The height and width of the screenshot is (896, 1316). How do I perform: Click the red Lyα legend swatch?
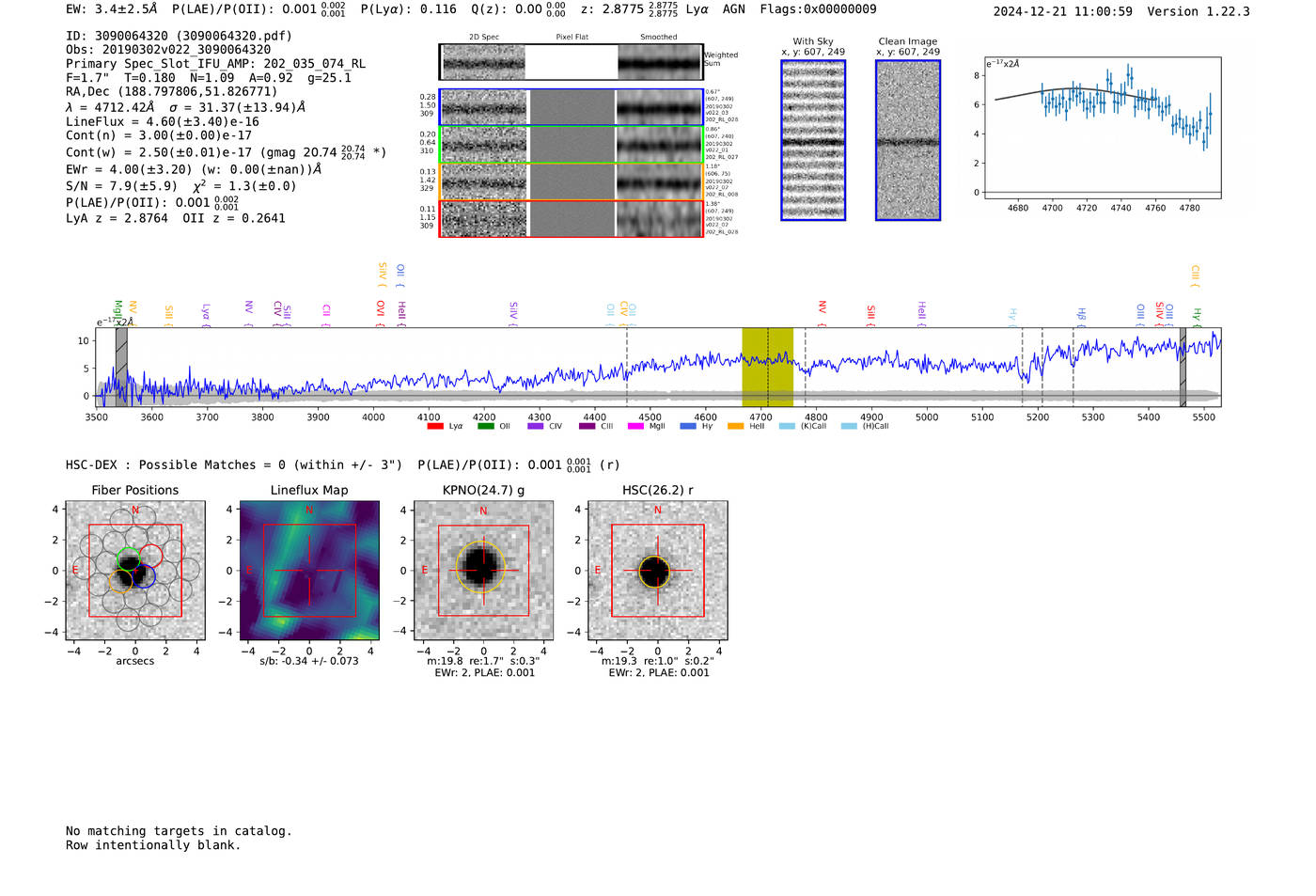pyautogui.click(x=434, y=427)
